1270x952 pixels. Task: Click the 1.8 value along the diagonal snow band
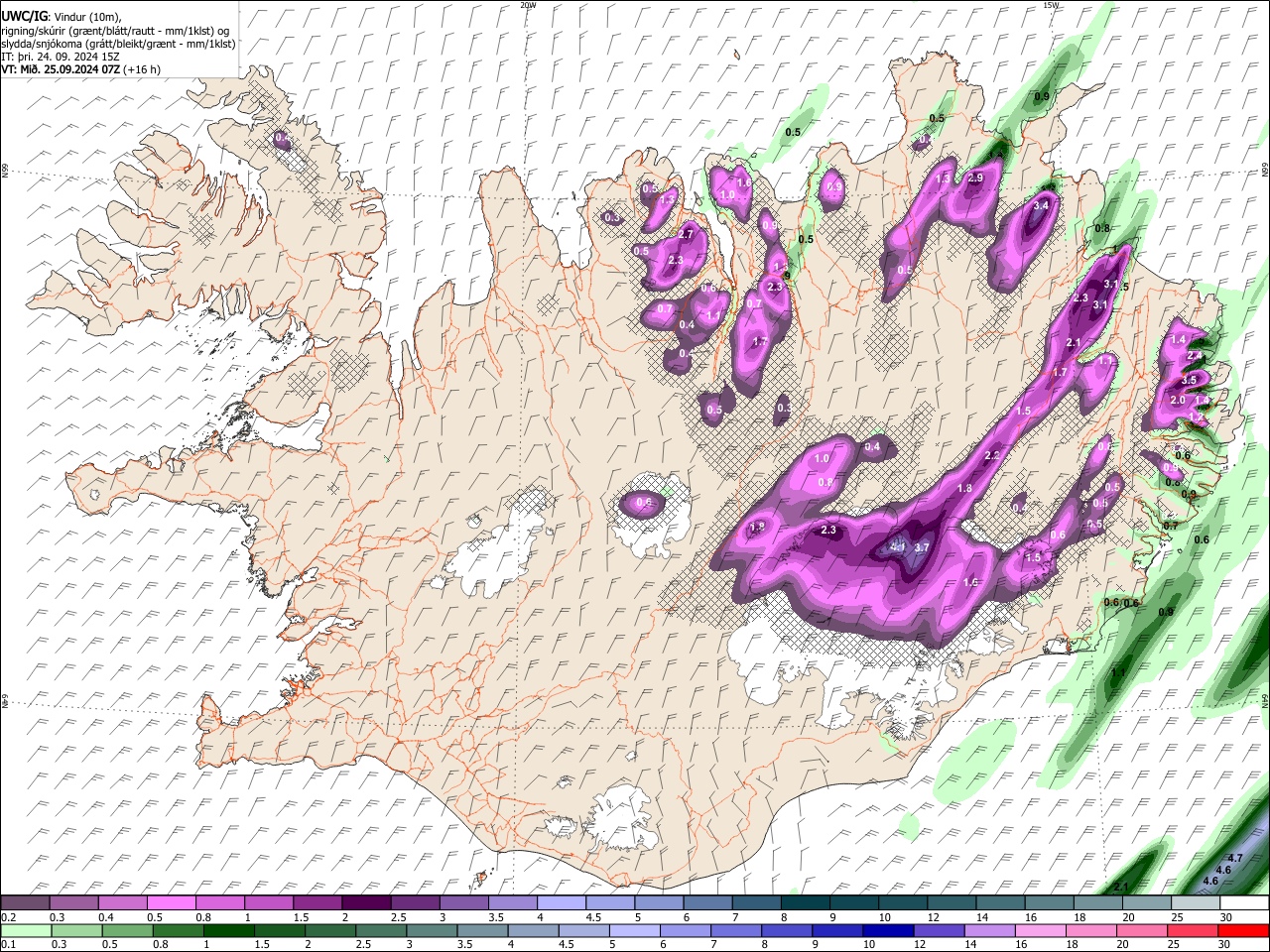coord(965,489)
